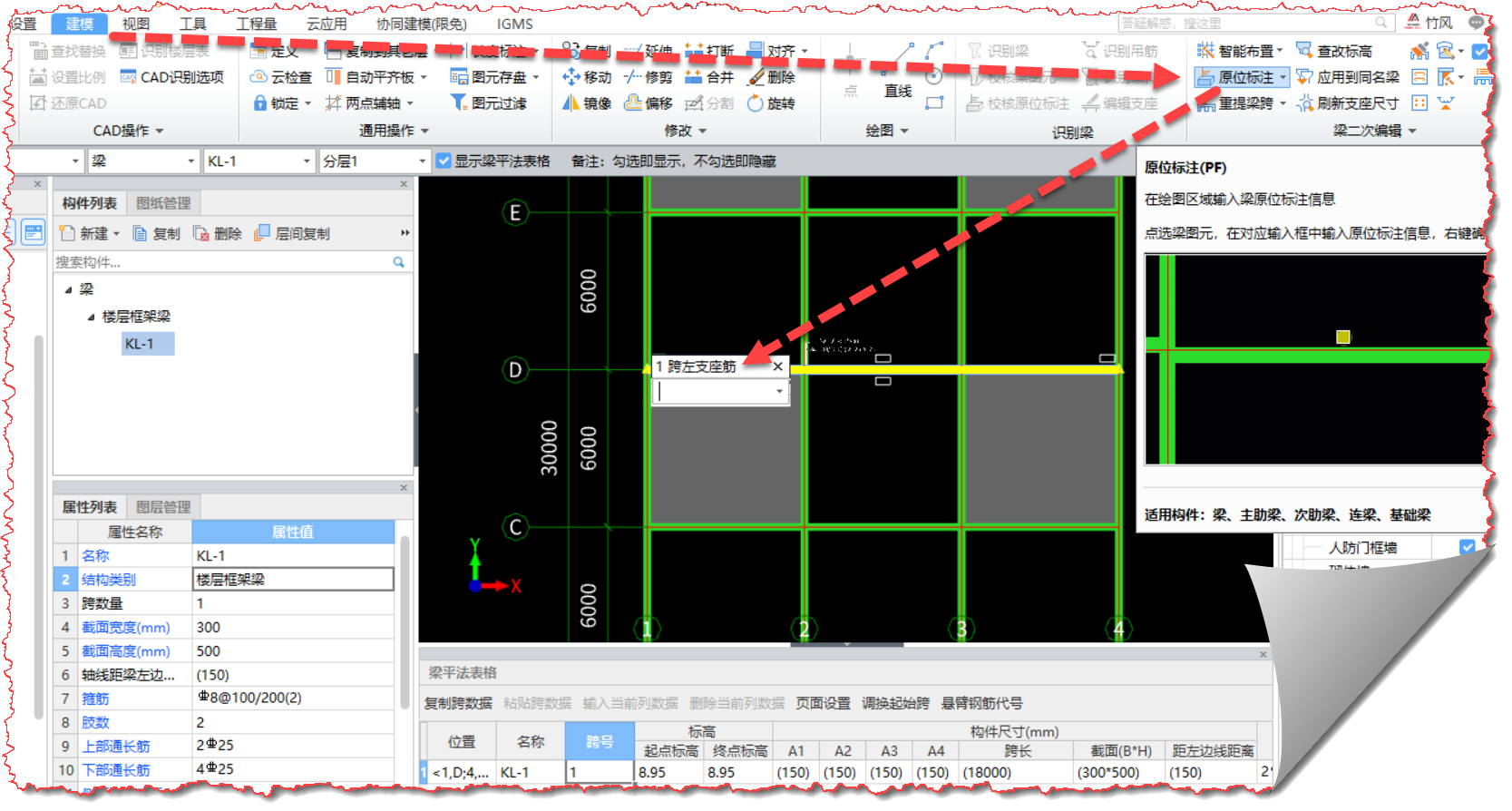Open the KL-1 component dropdown
The image size is (1512, 811).
tap(307, 161)
